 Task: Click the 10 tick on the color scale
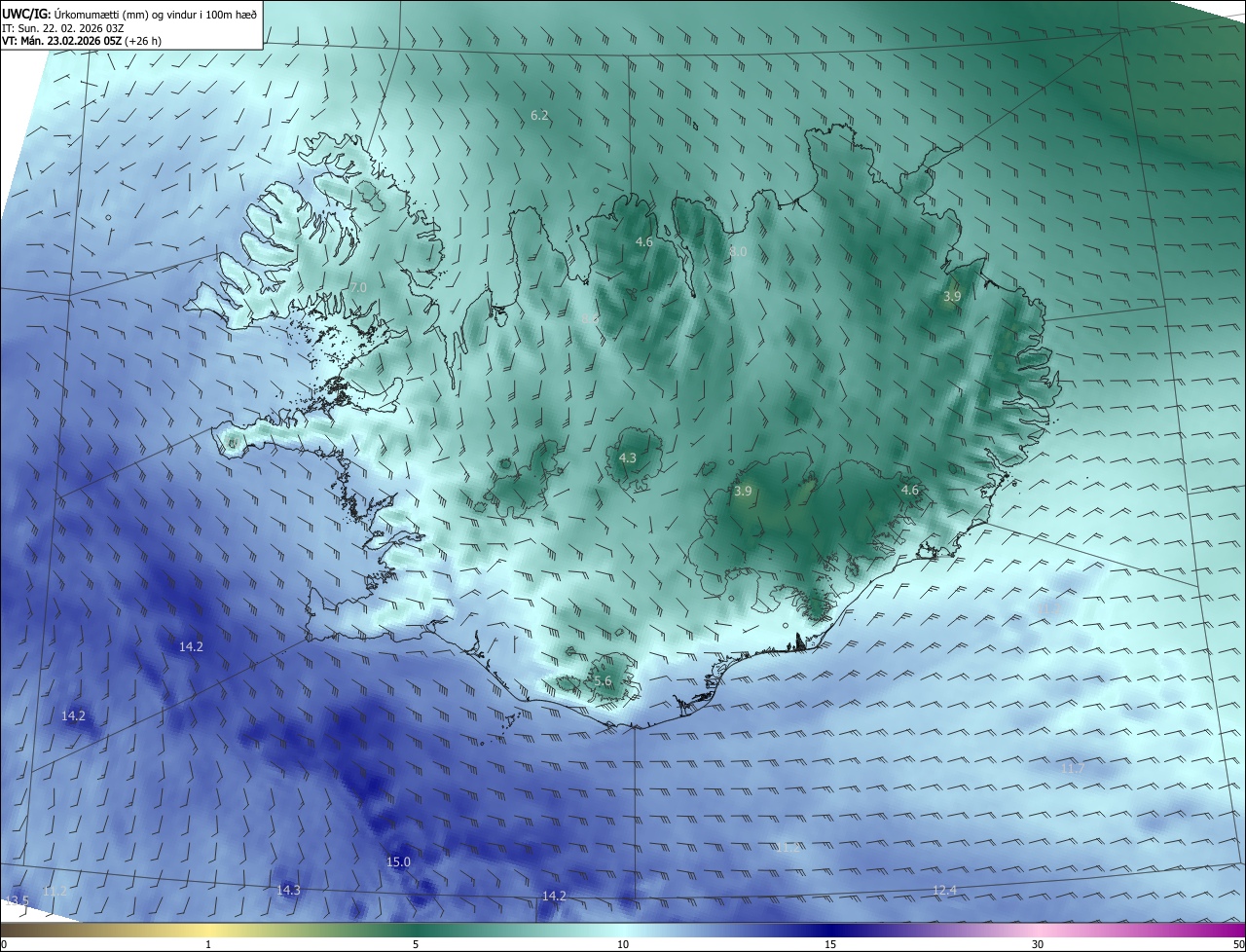[x=623, y=944]
